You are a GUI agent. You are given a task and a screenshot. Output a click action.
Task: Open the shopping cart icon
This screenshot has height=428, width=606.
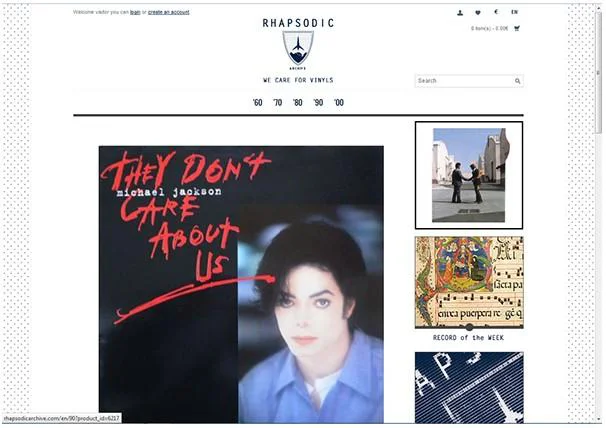point(517,28)
